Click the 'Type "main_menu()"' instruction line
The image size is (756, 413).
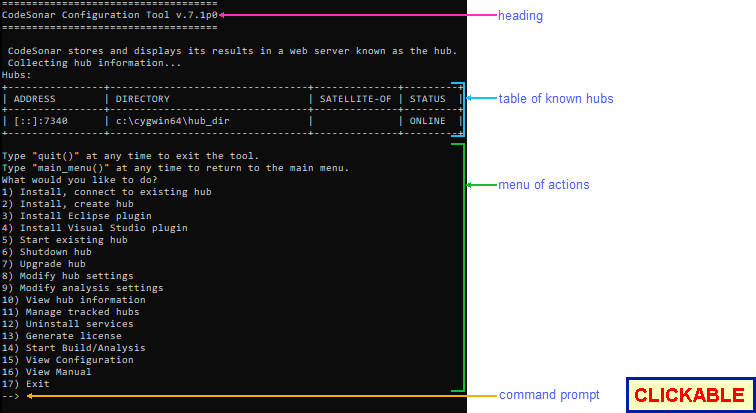click(x=176, y=168)
